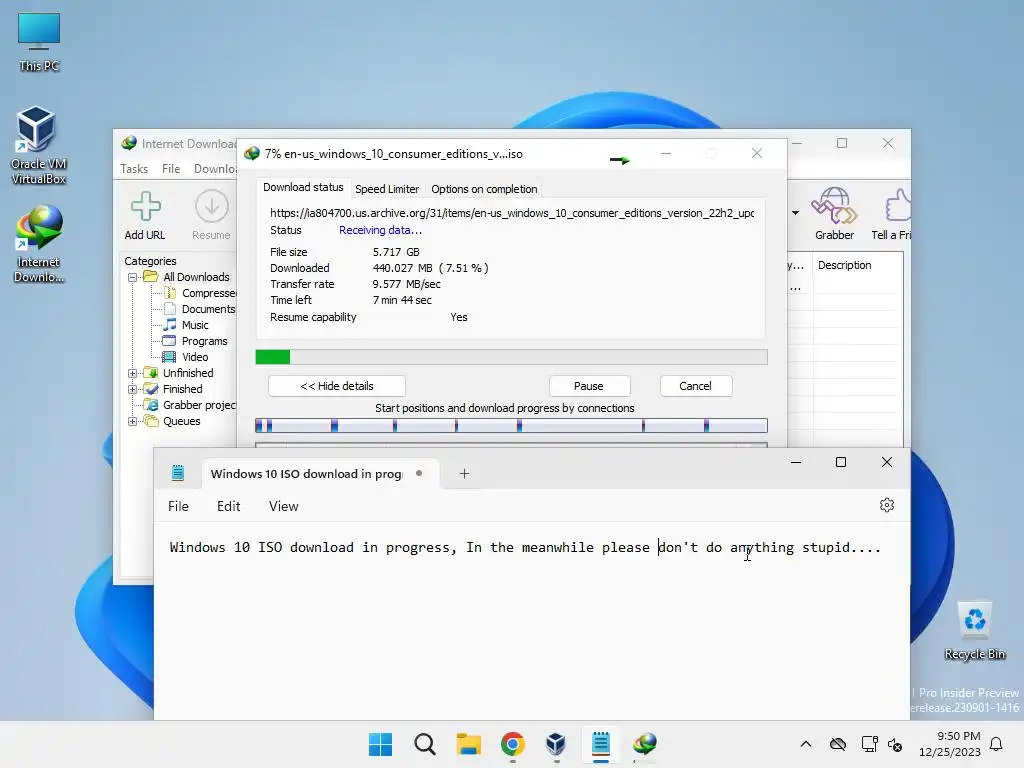Open the Internet Download Manager desktop shortcut
The image size is (1024, 768).
point(39,244)
